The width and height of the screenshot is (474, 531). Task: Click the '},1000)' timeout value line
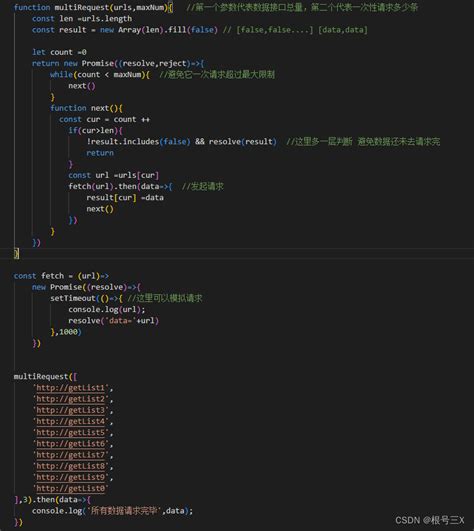tap(66, 332)
